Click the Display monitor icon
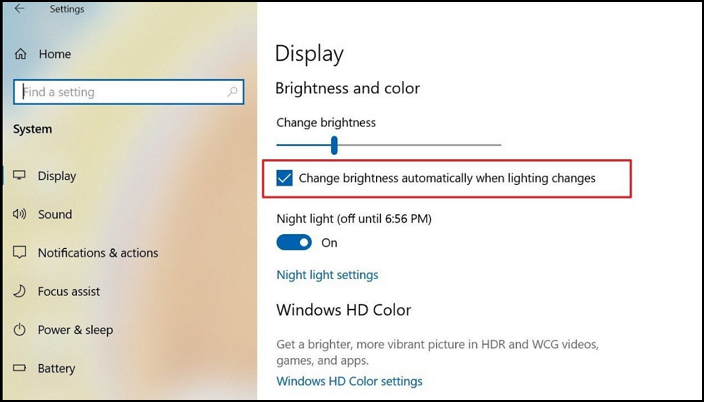 [19, 175]
